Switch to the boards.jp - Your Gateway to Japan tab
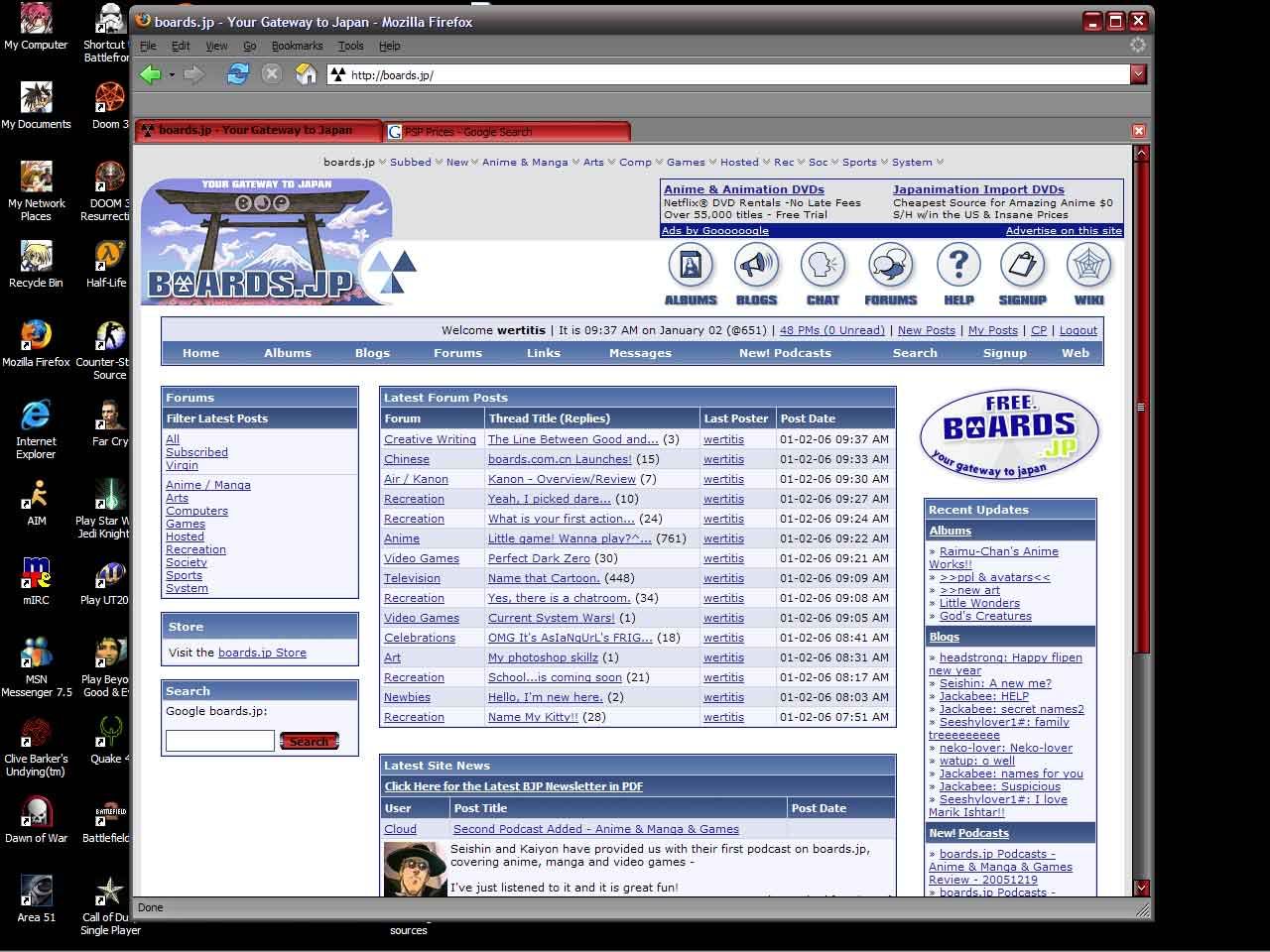Image resolution: width=1270 pixels, height=952 pixels. coord(259,130)
